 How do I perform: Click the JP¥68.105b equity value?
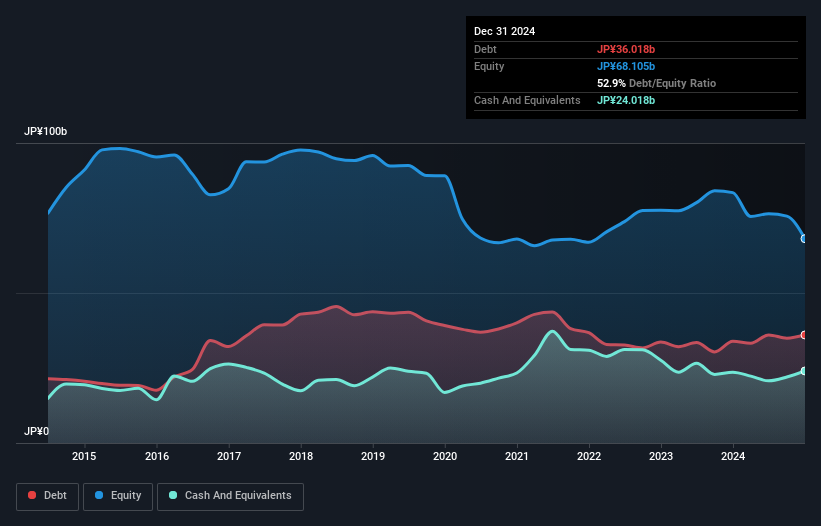[626, 66]
